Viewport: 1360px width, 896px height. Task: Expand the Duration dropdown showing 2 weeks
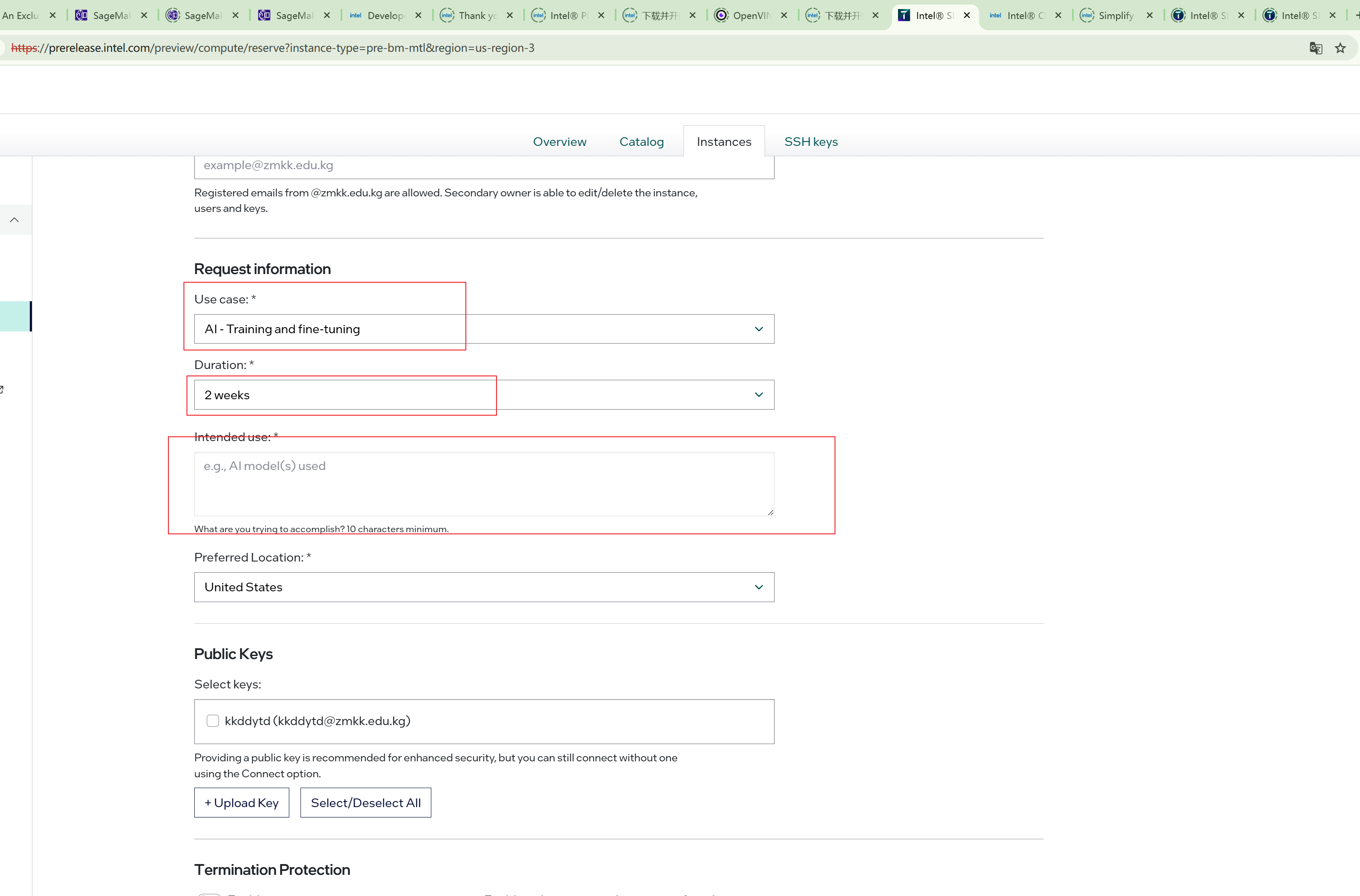pos(484,395)
